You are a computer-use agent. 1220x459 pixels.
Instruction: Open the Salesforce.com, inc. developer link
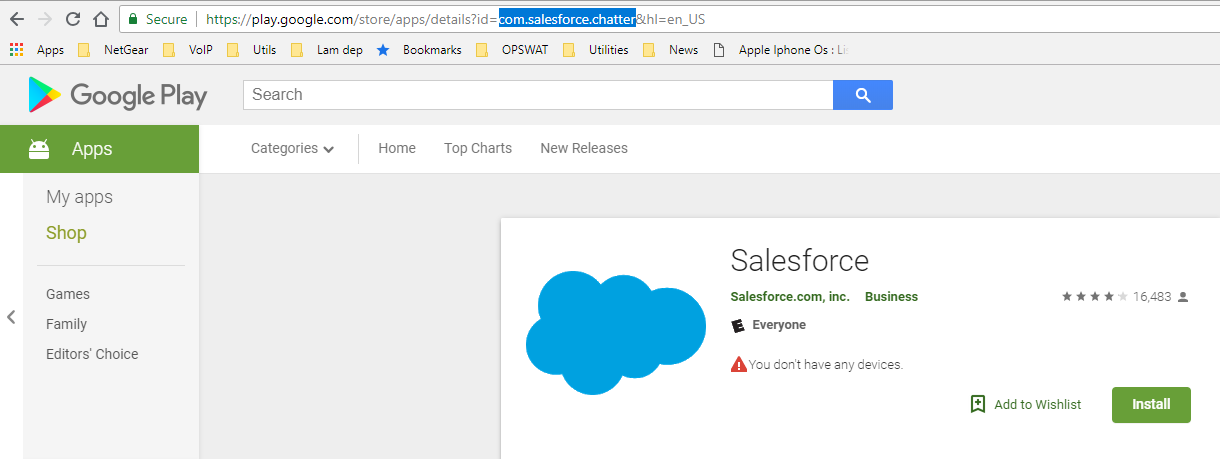790,297
